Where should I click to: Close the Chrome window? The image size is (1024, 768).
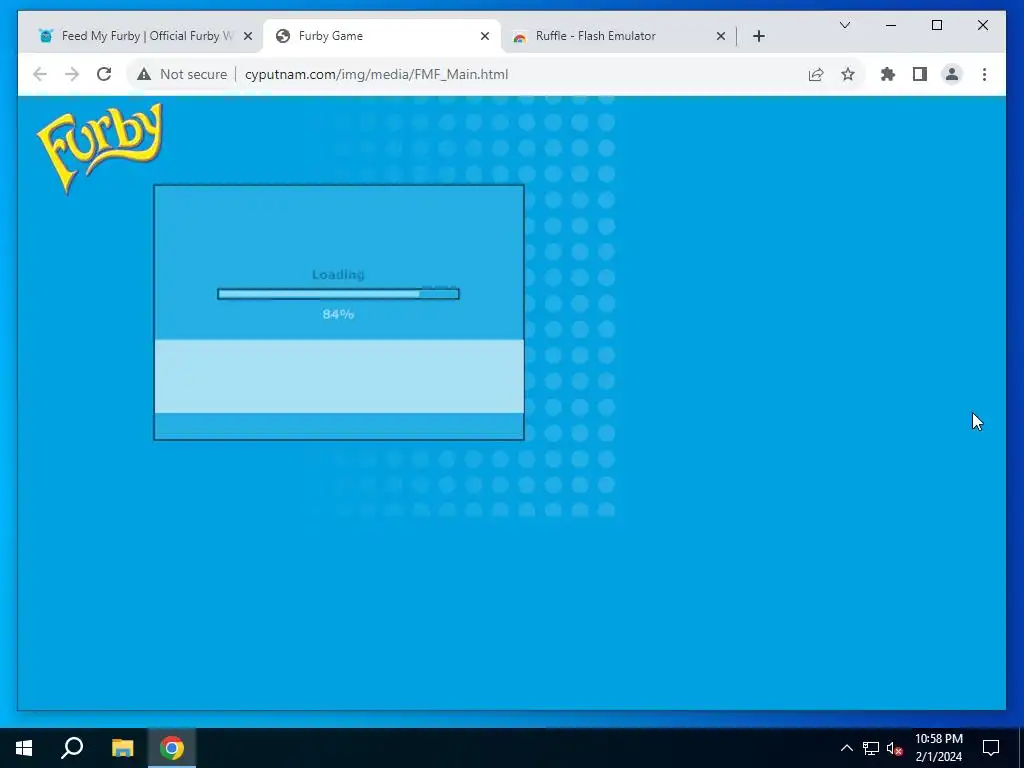click(x=982, y=25)
